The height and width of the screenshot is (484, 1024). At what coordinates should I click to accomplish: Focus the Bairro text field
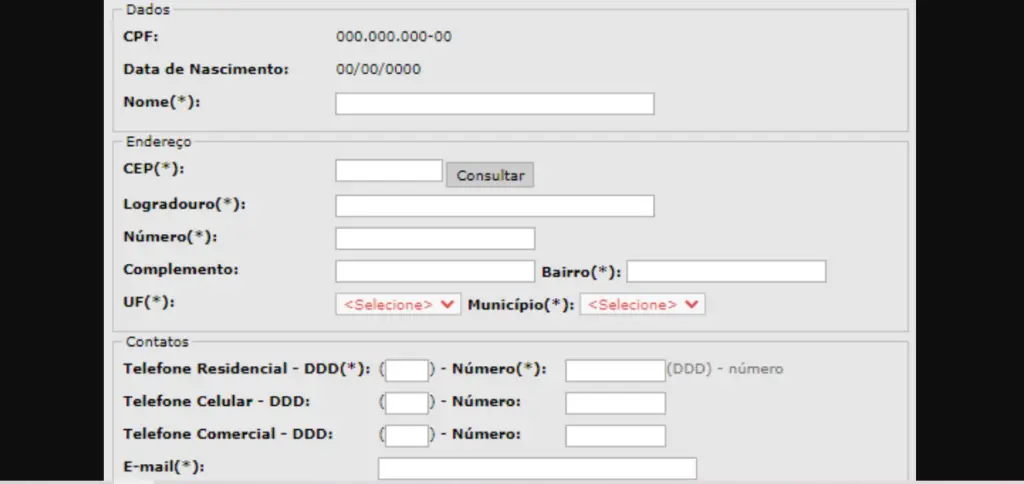point(726,272)
